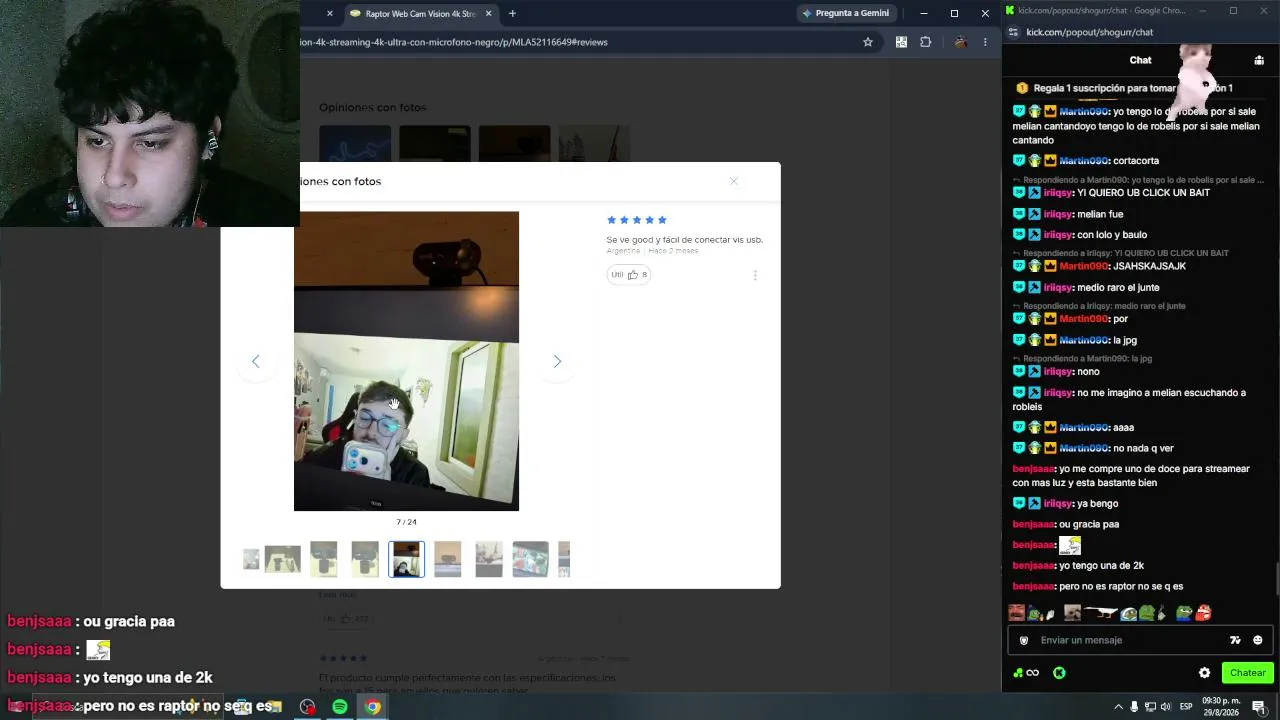
Task: Show the next review photo
Action: [x=557, y=361]
